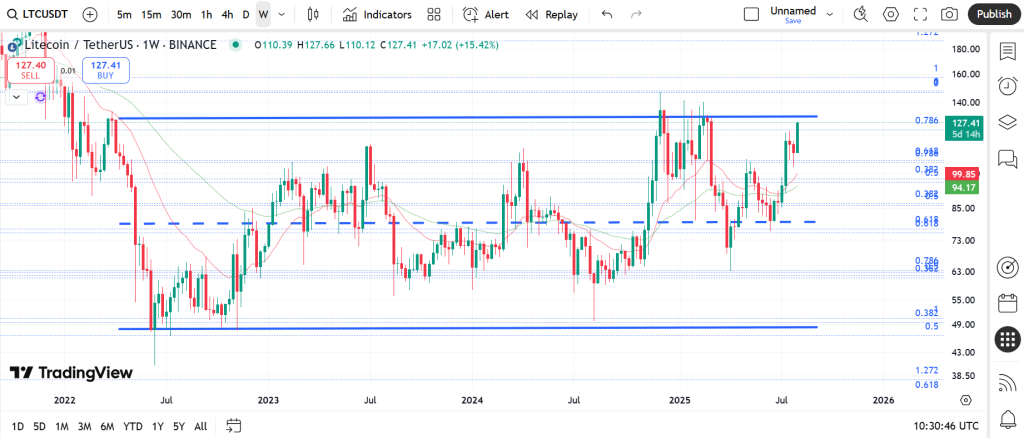Open the notifications broadcast icon
The height and width of the screenshot is (438, 1024).
tap(1008, 385)
